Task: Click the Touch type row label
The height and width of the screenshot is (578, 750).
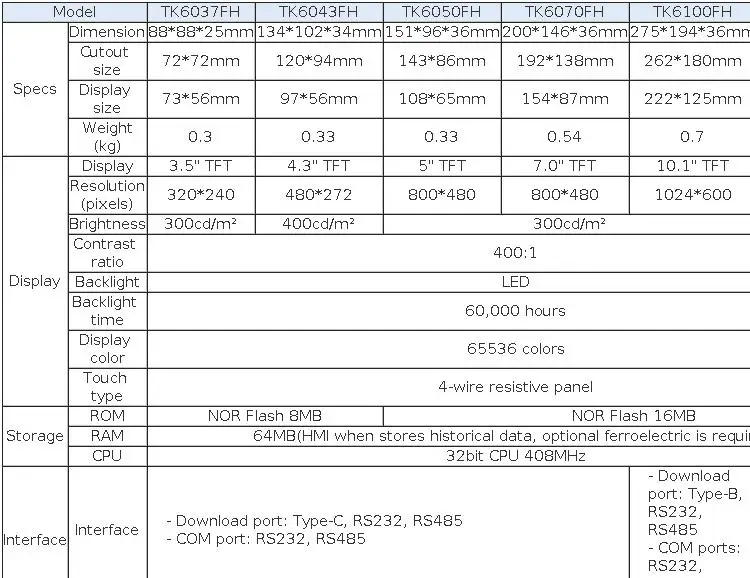Action: point(105,387)
